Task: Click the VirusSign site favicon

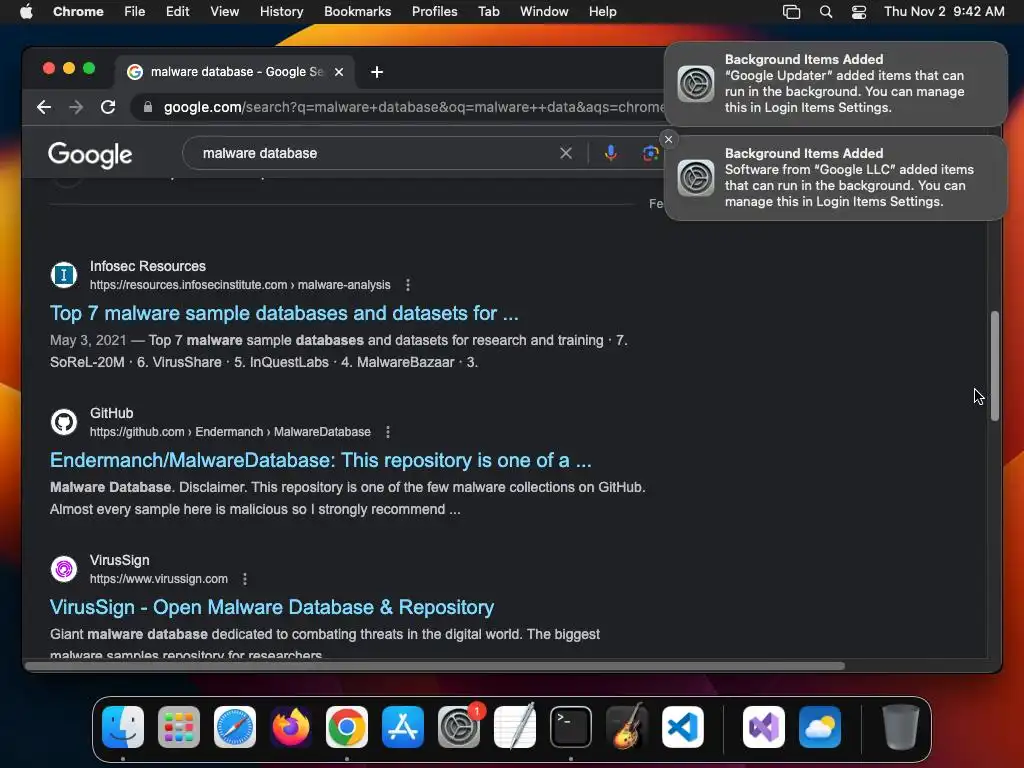Action: pyautogui.click(x=64, y=569)
